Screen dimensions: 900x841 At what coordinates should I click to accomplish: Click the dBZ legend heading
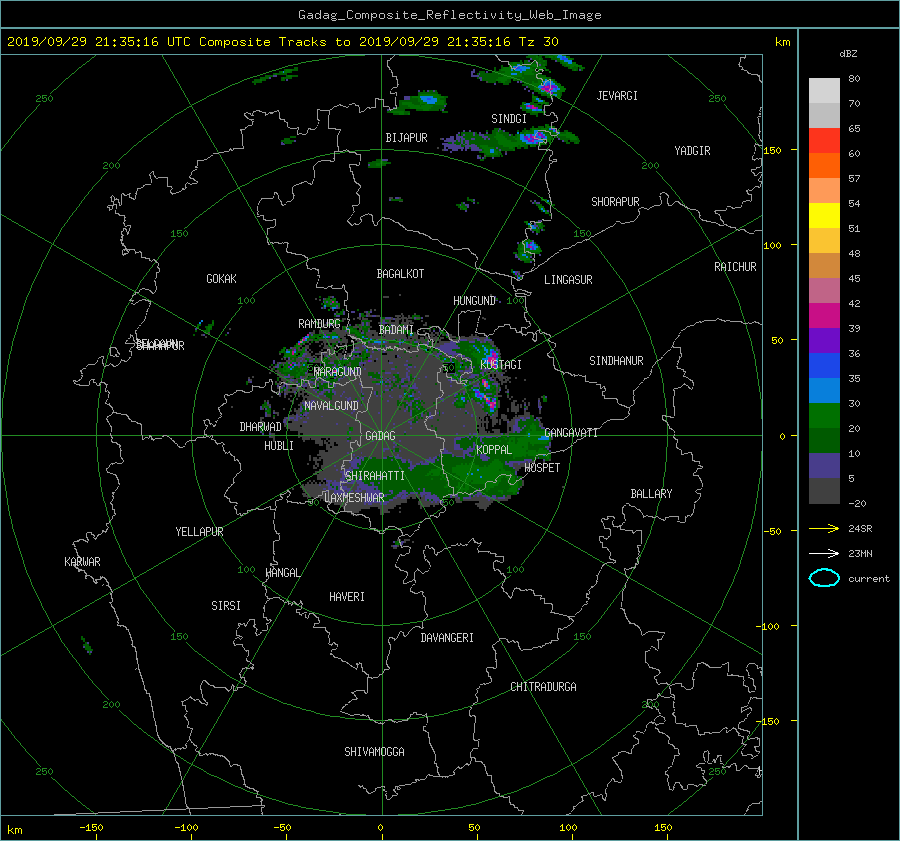848,54
